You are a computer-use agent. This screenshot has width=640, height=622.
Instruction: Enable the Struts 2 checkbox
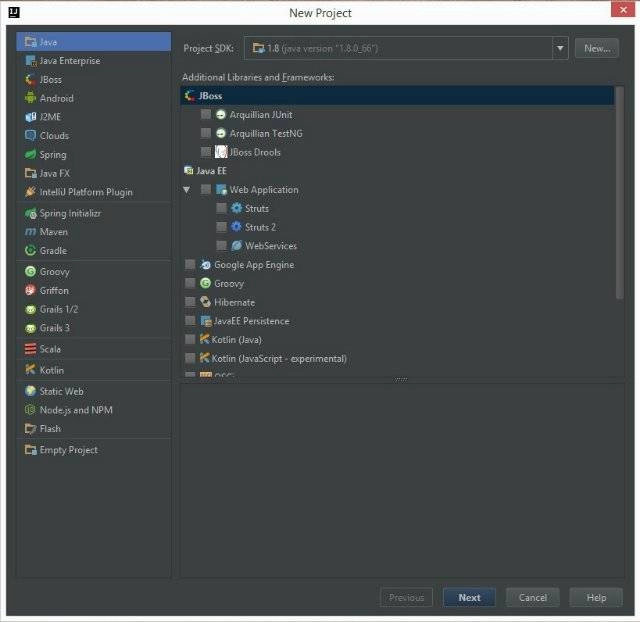221,227
